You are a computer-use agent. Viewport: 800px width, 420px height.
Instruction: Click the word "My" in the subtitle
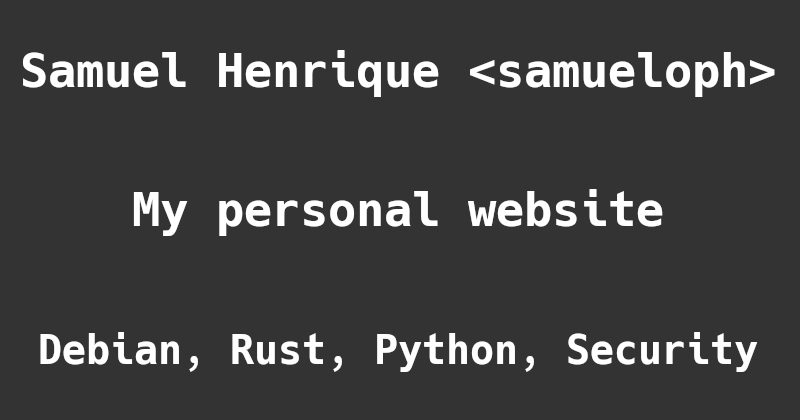[x=160, y=211]
